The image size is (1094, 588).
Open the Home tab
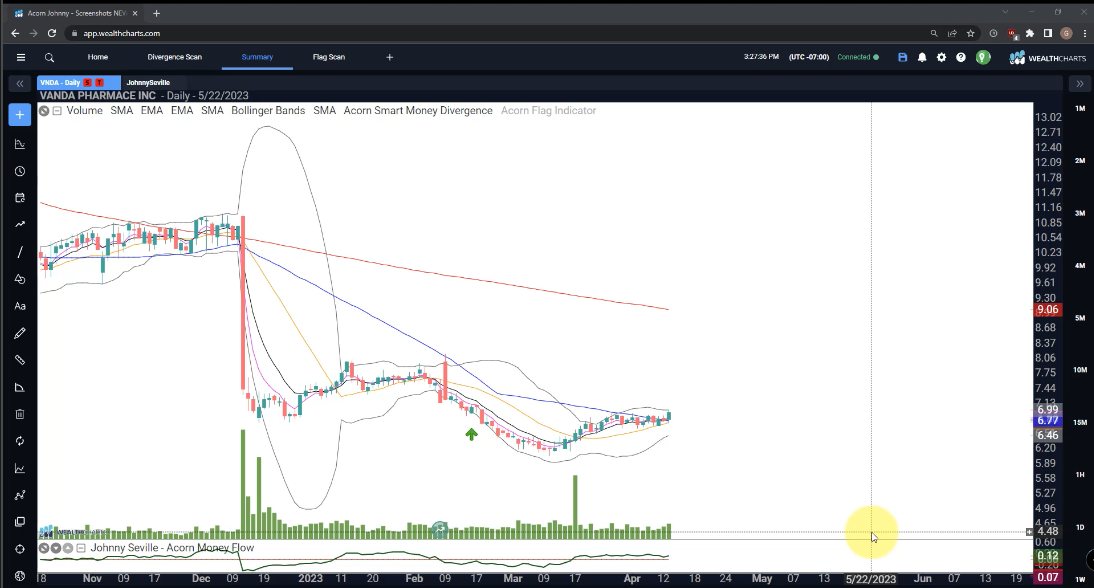(98, 57)
